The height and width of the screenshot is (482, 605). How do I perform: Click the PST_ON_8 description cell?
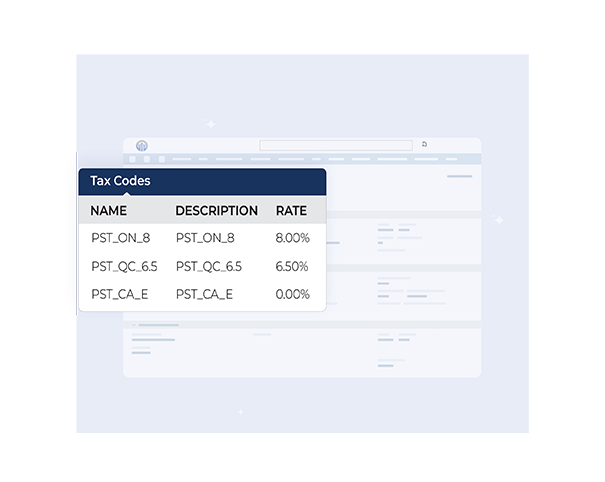point(205,238)
